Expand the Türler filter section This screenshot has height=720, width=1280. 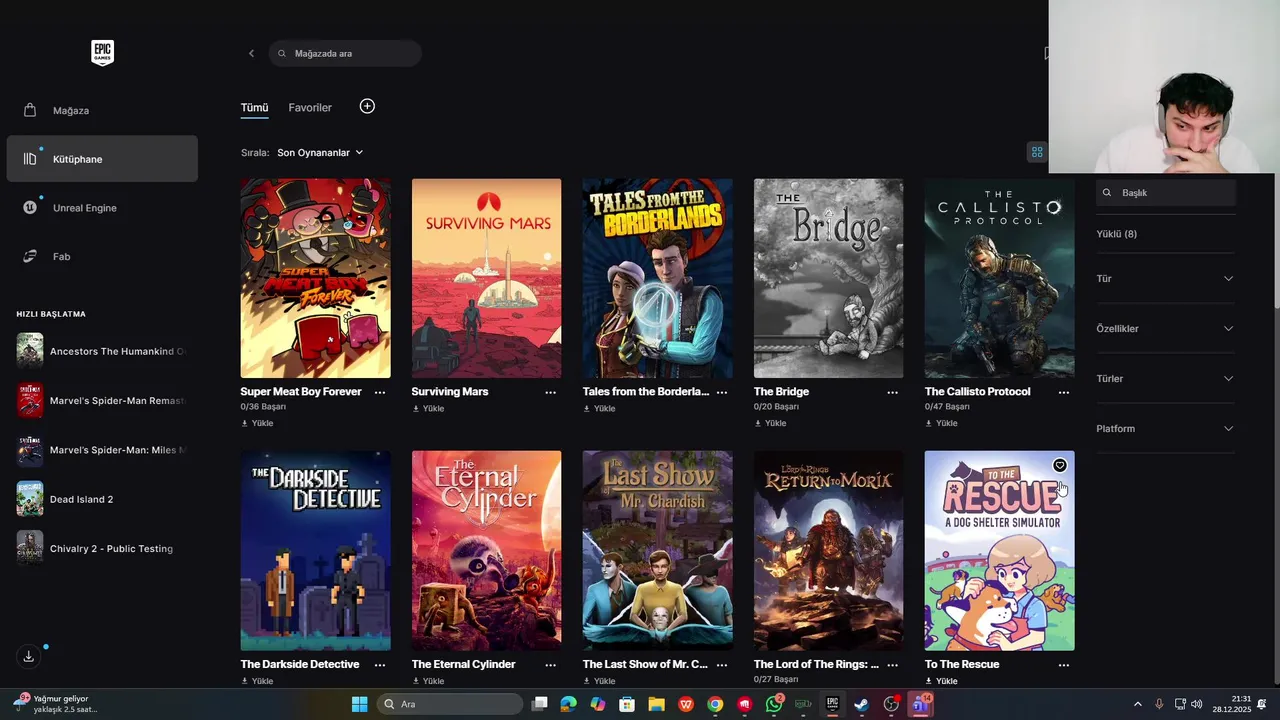pos(1166,379)
